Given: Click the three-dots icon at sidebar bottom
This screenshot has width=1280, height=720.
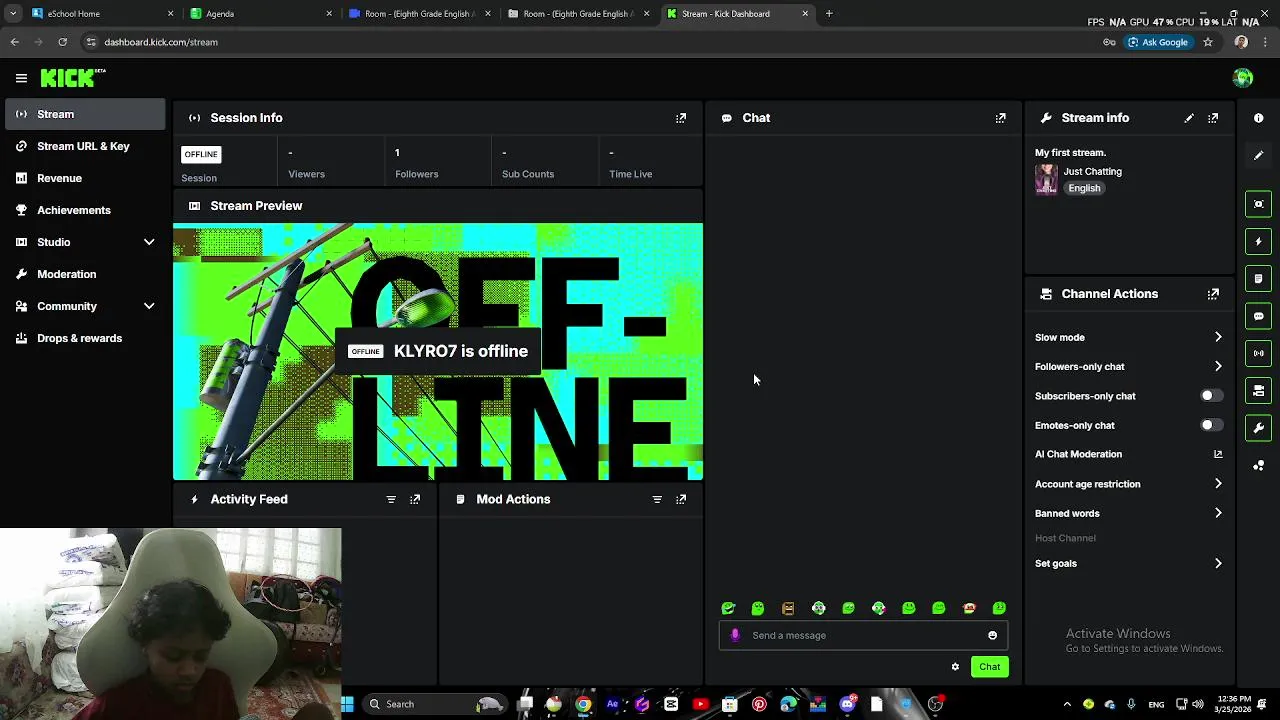Looking at the screenshot, I should coord(1259,465).
